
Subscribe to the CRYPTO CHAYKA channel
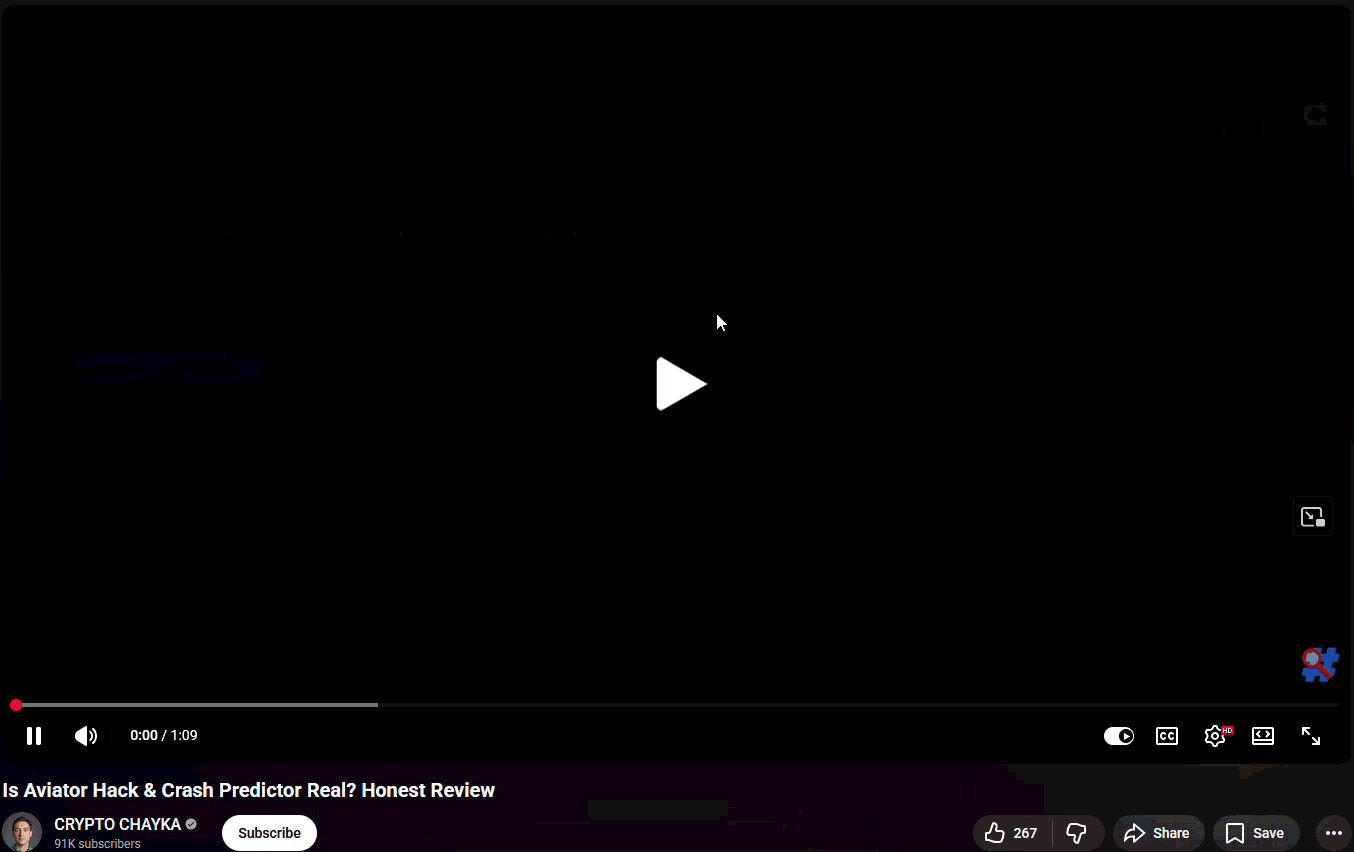coord(269,833)
